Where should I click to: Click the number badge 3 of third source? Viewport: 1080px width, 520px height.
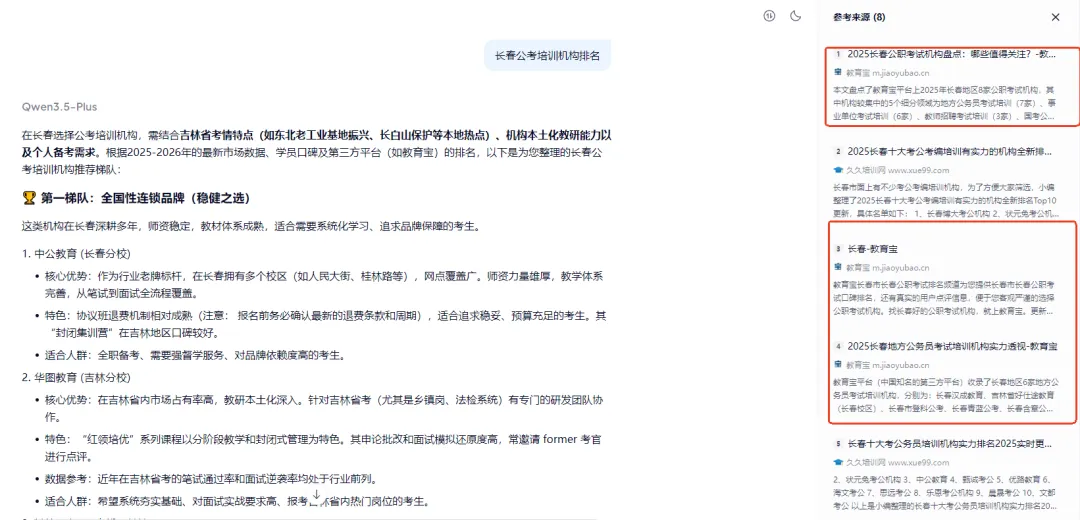(x=838, y=249)
